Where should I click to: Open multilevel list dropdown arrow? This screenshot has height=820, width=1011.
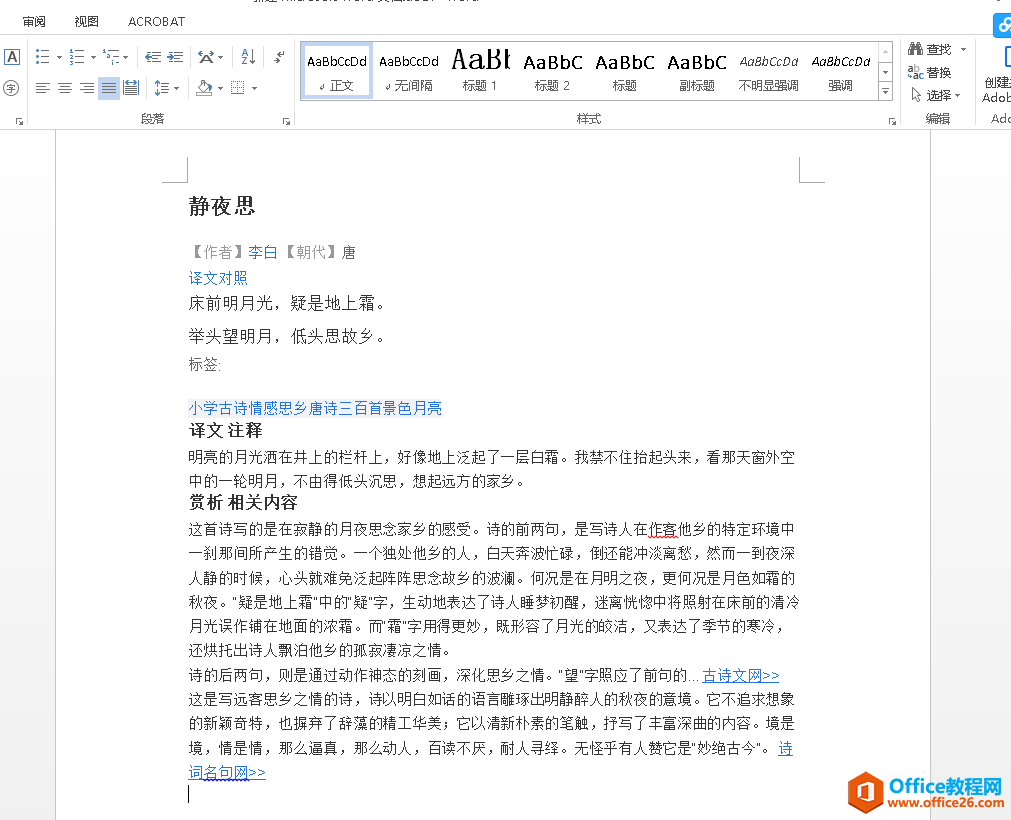[x=126, y=57]
